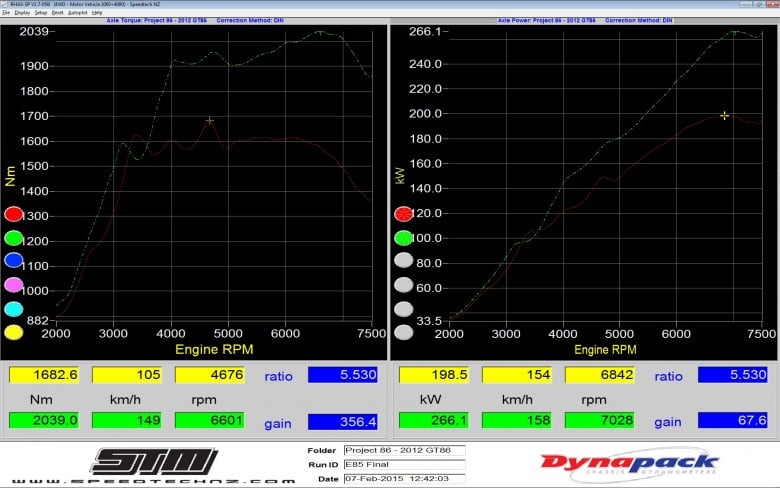
Task: Select the red run circle on torque graph
Action: (x=13, y=214)
